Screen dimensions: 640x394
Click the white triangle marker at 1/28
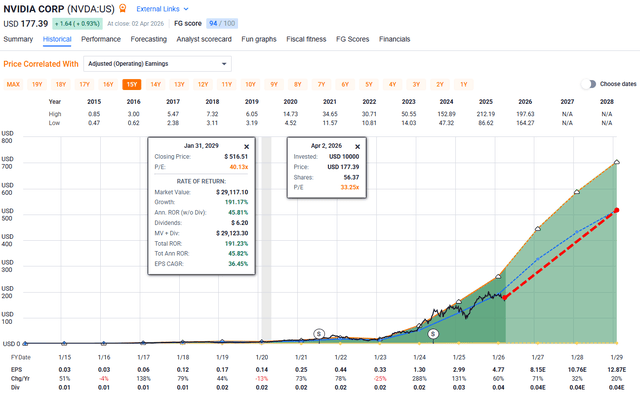(577, 191)
